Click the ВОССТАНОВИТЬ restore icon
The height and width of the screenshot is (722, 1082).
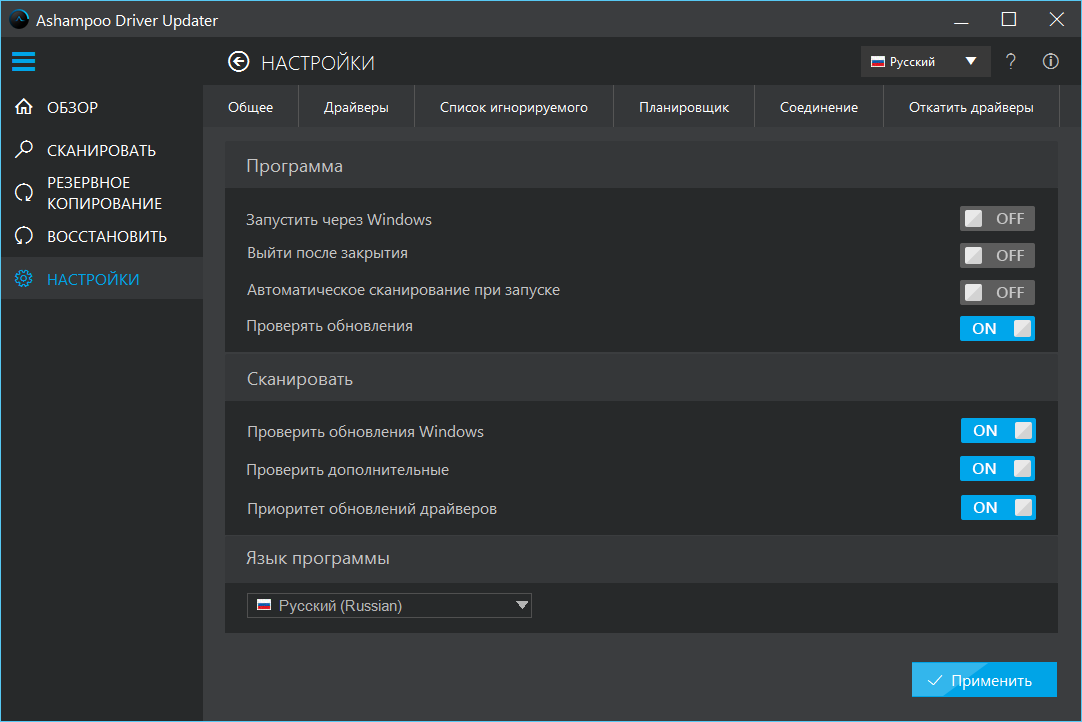point(25,237)
